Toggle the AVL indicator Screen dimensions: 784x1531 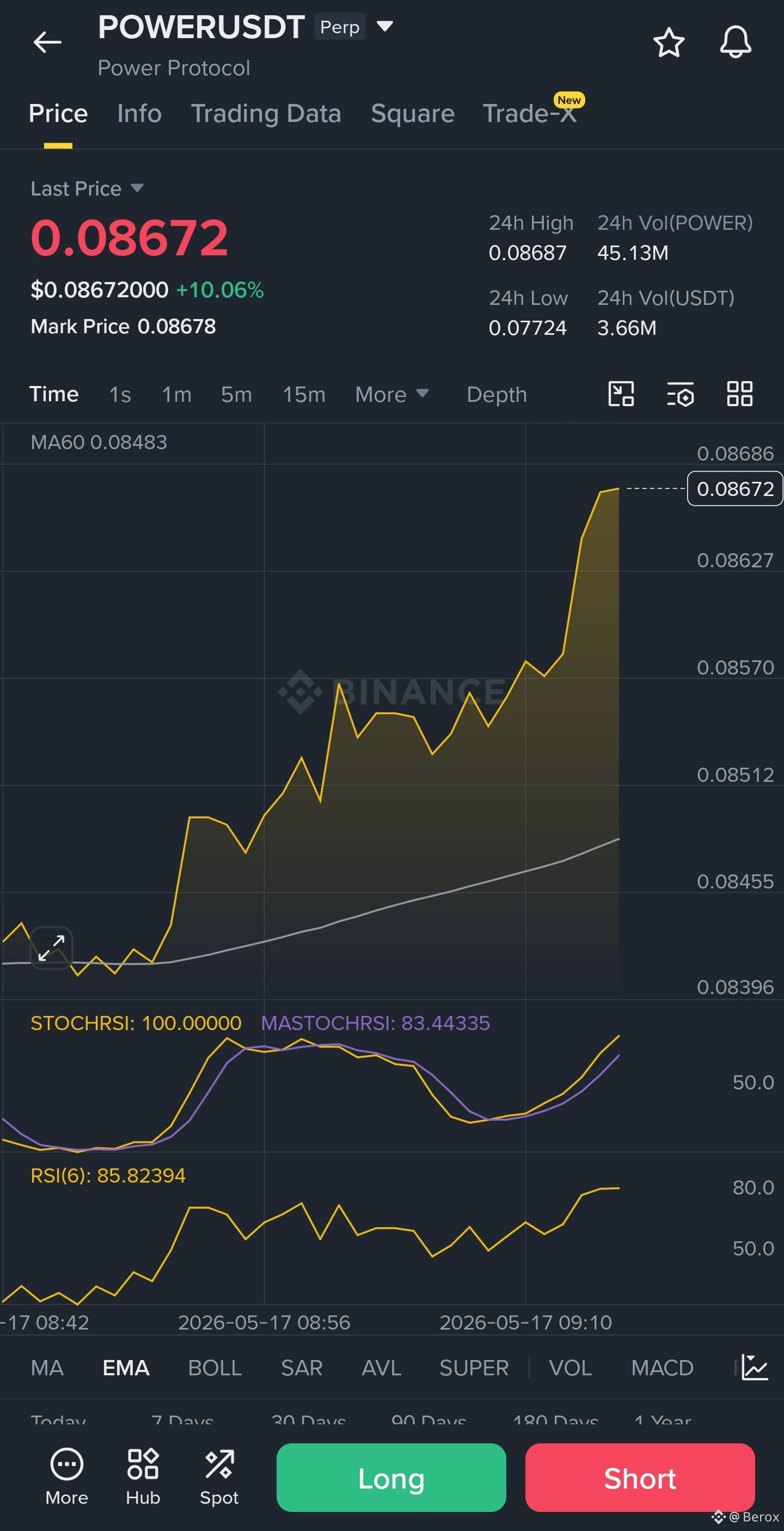pyautogui.click(x=382, y=1368)
